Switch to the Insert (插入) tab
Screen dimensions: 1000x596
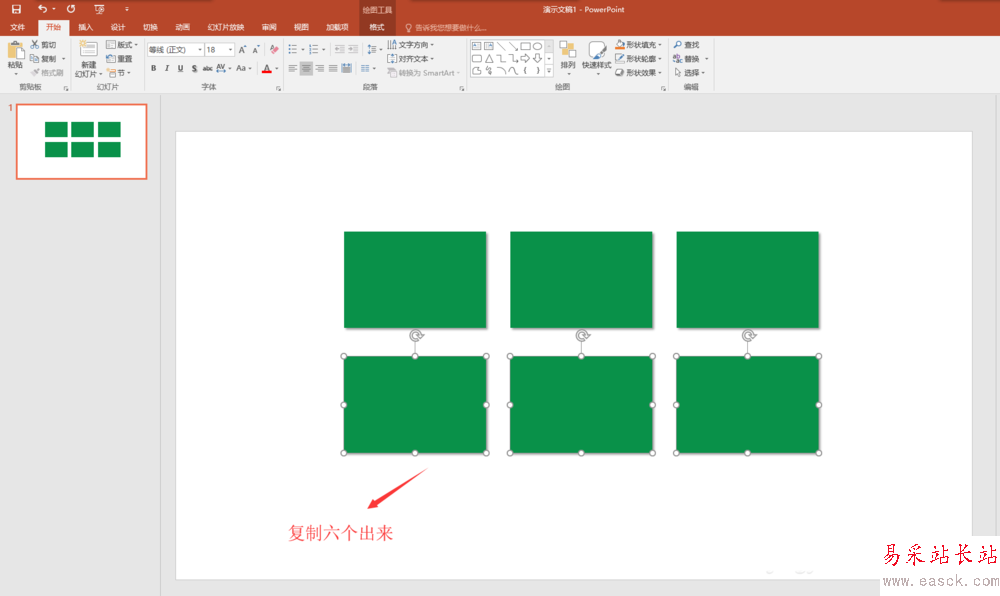pos(85,27)
